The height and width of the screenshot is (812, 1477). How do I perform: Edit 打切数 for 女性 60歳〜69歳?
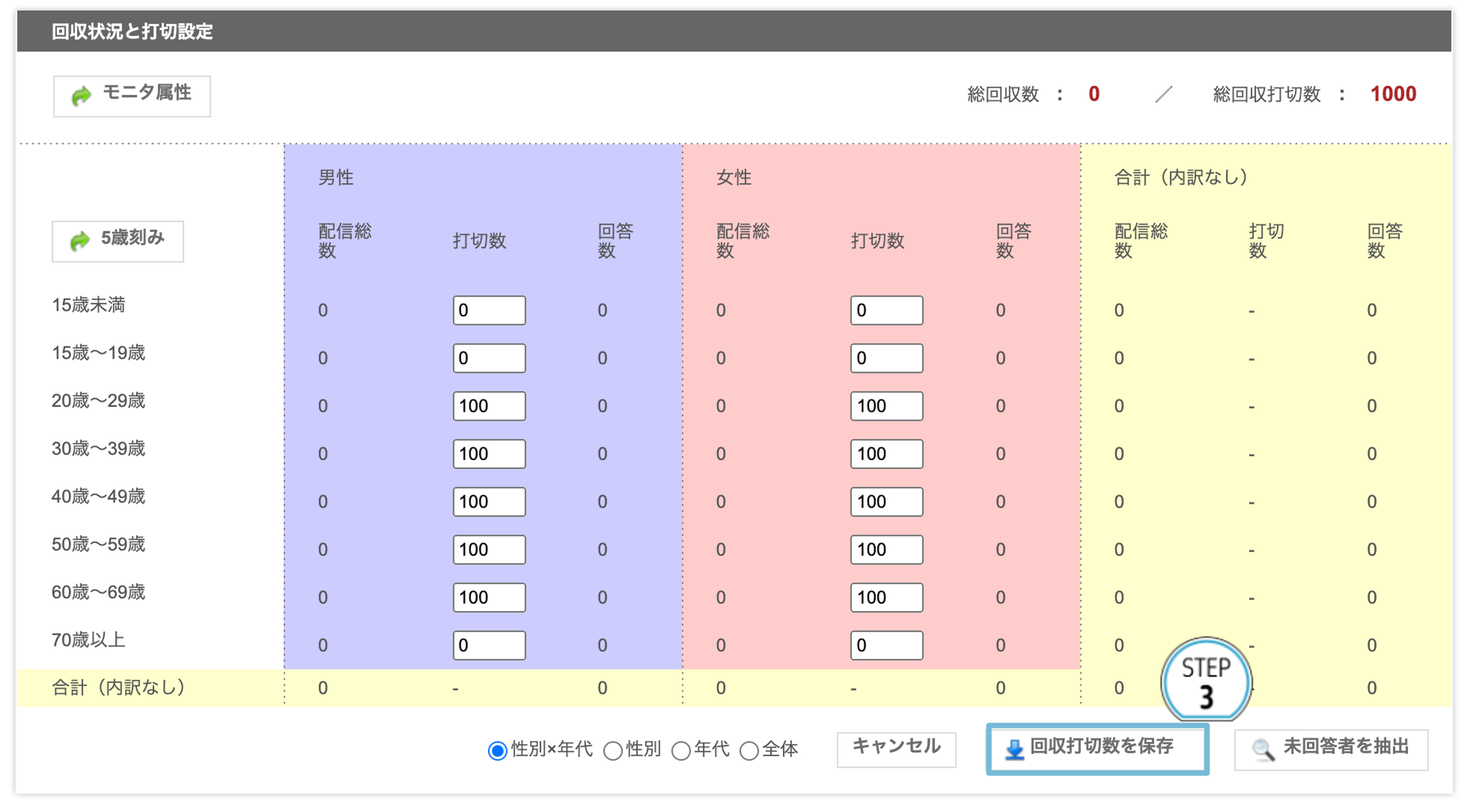[x=887, y=598]
